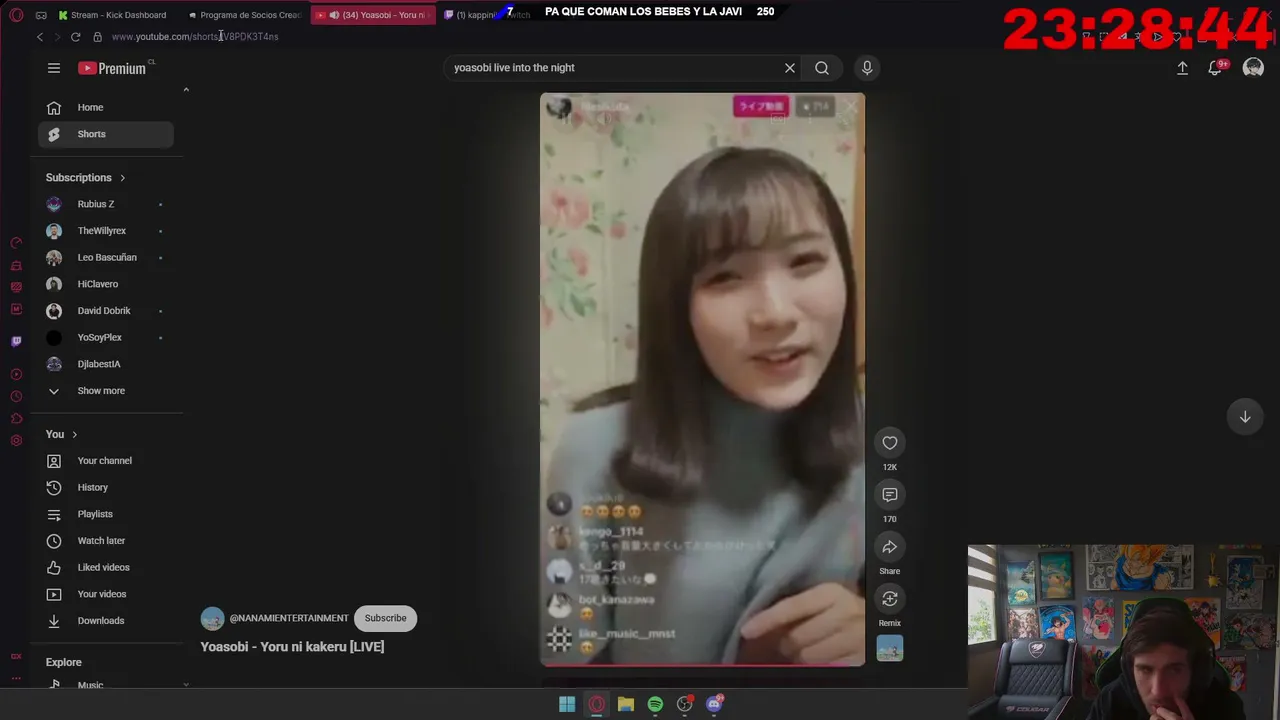Screen dimensions: 1280x720
Task: Reload the page in the browser
Action: point(75,37)
